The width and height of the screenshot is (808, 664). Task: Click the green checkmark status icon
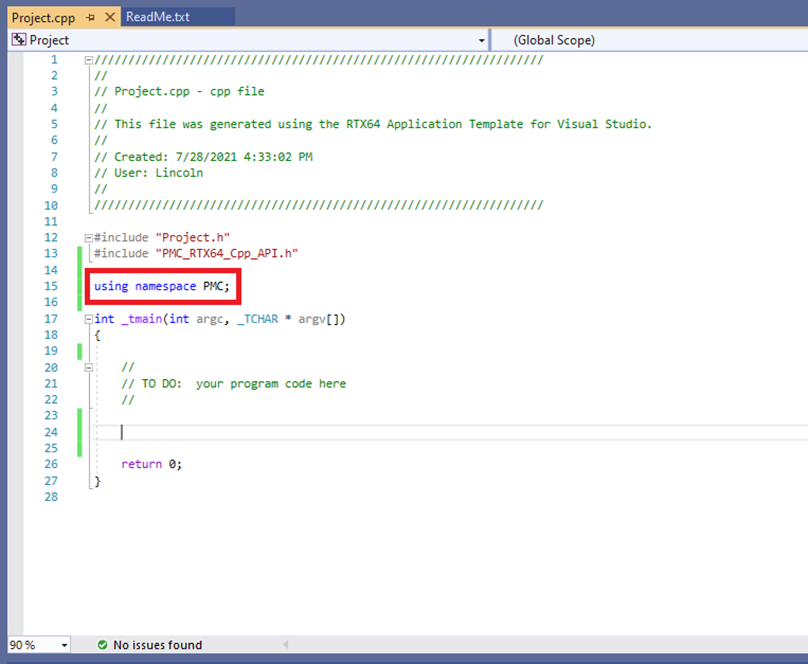point(102,645)
